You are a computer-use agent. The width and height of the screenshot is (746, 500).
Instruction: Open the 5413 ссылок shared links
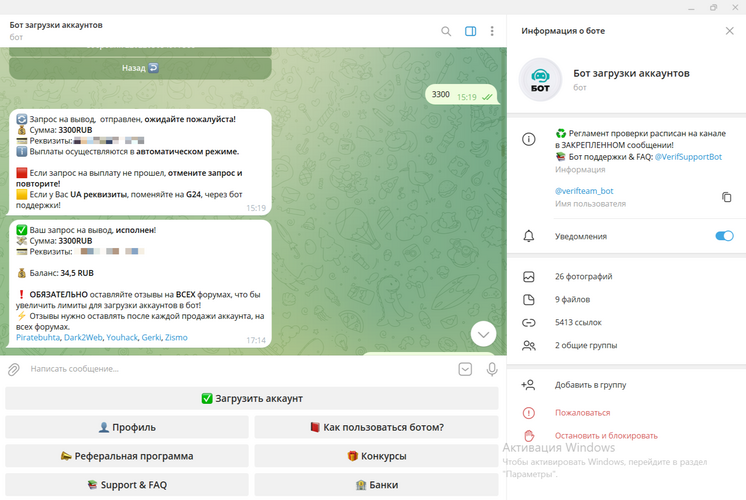coord(577,323)
